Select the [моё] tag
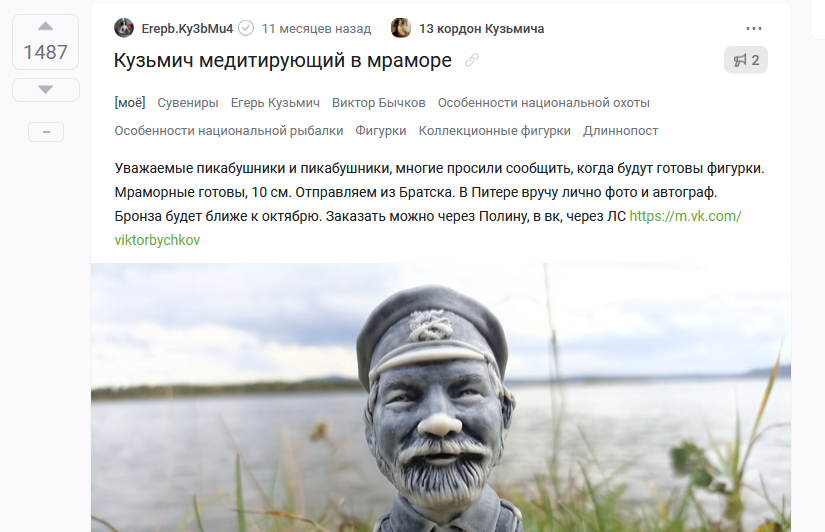This screenshot has height=532, width=825. 130,103
